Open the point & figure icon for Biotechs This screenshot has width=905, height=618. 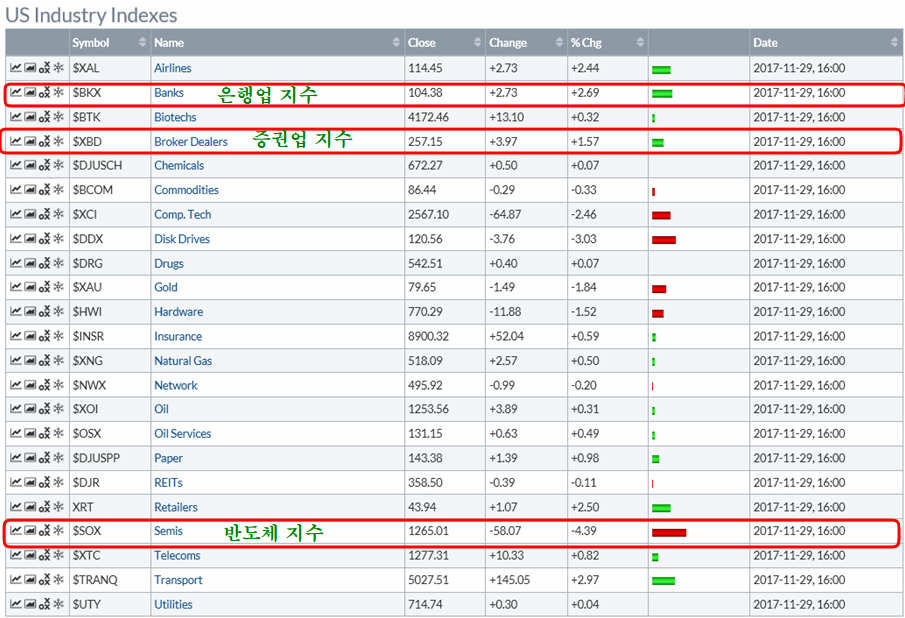[44, 117]
